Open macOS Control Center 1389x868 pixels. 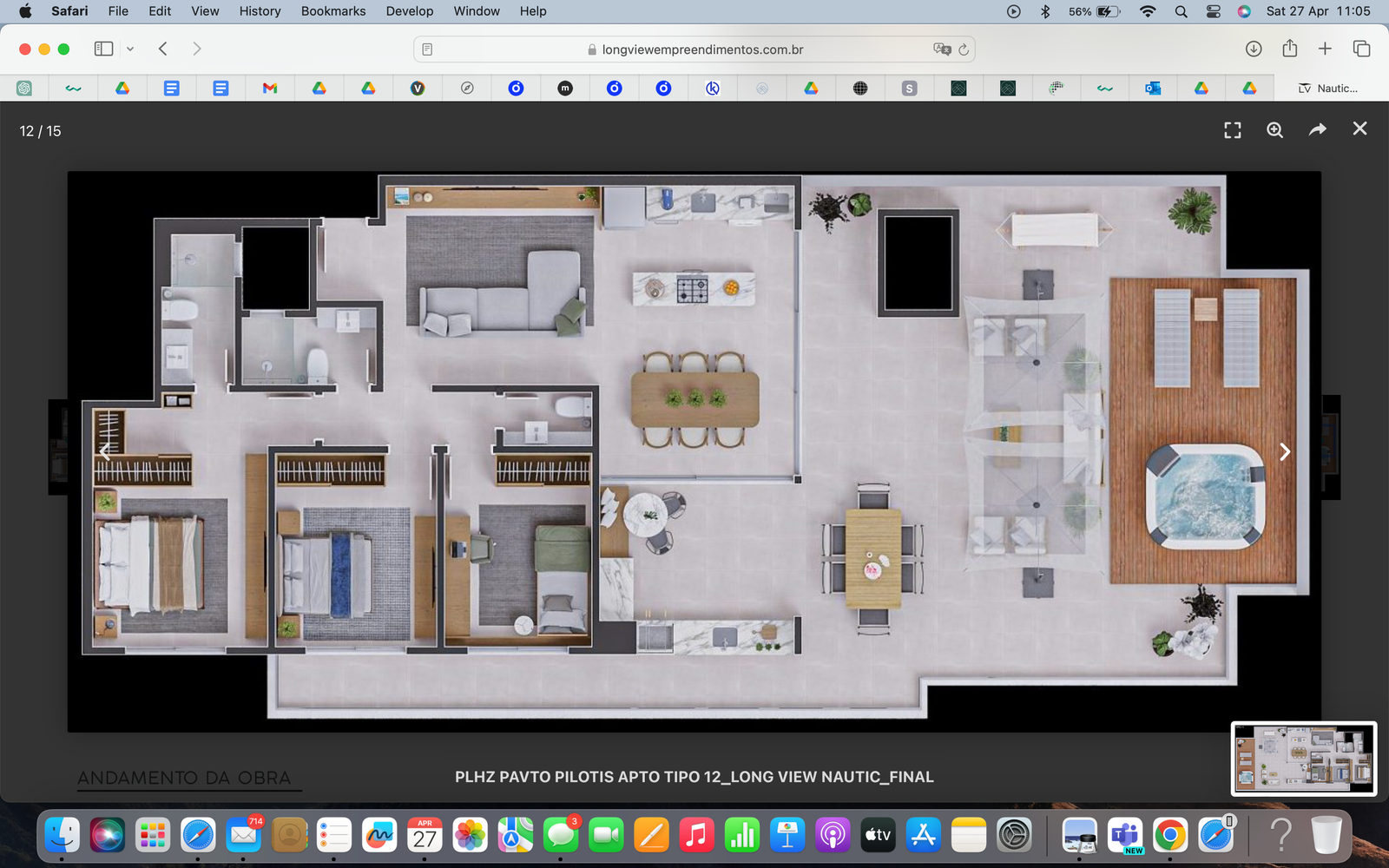(1213, 11)
